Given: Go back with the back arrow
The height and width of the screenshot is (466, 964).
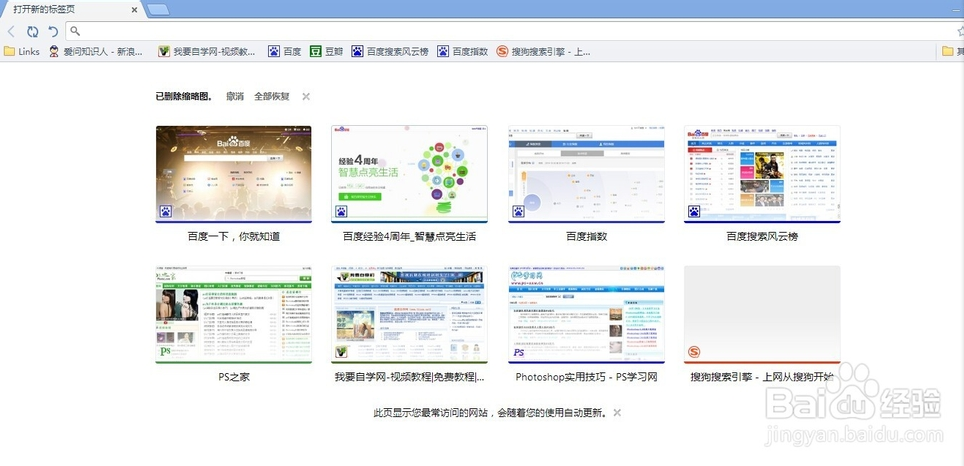Looking at the screenshot, I should pyautogui.click(x=11, y=31).
